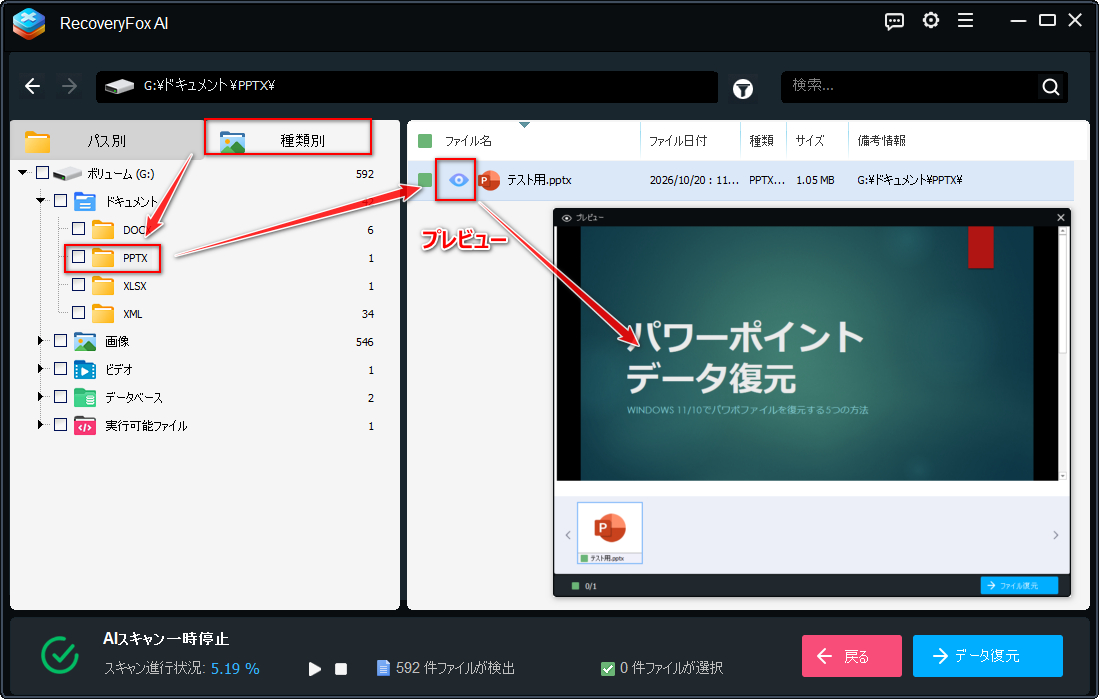This screenshot has width=1099, height=699.
Task: Click the ボリューム (G:) drive icon
Action: coord(67,174)
